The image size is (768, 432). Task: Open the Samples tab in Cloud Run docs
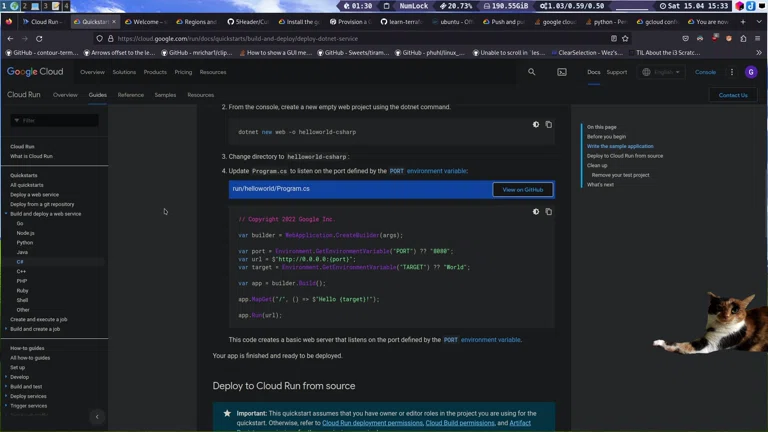coord(165,95)
